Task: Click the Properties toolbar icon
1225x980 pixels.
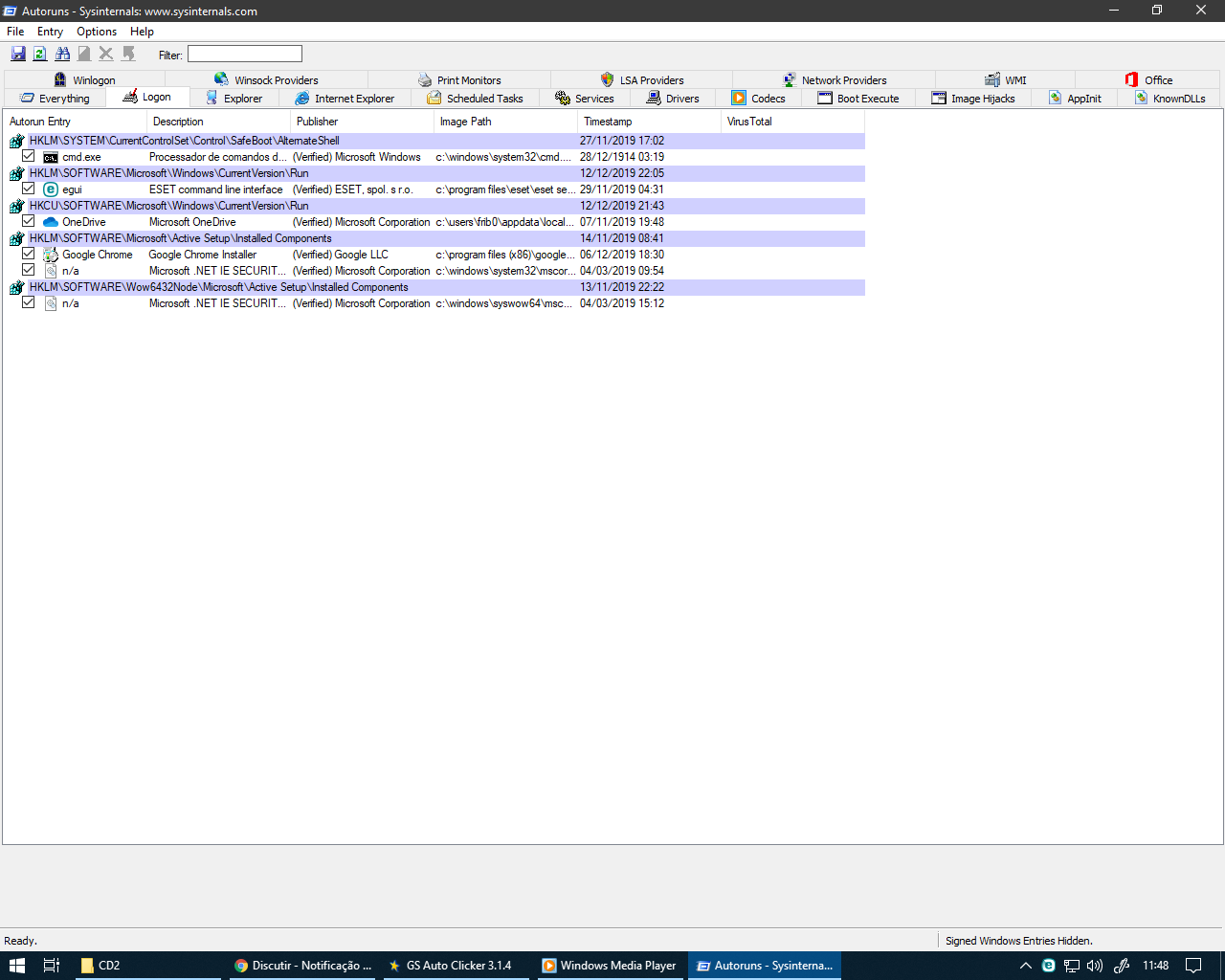Action: (x=84, y=55)
